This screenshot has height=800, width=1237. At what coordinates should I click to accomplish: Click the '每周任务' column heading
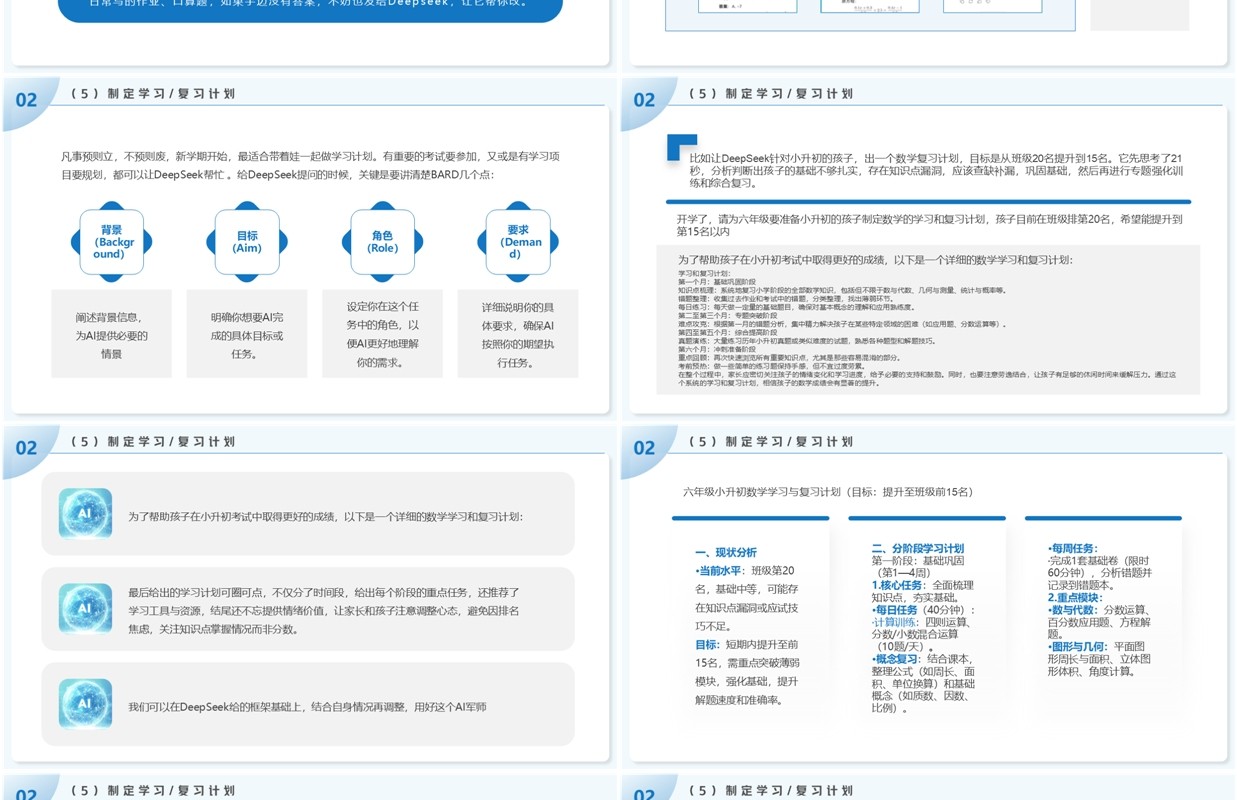[x=1073, y=549]
